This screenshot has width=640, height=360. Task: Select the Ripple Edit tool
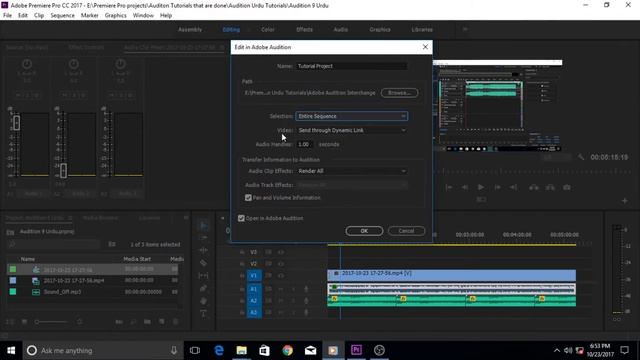tap(203, 250)
